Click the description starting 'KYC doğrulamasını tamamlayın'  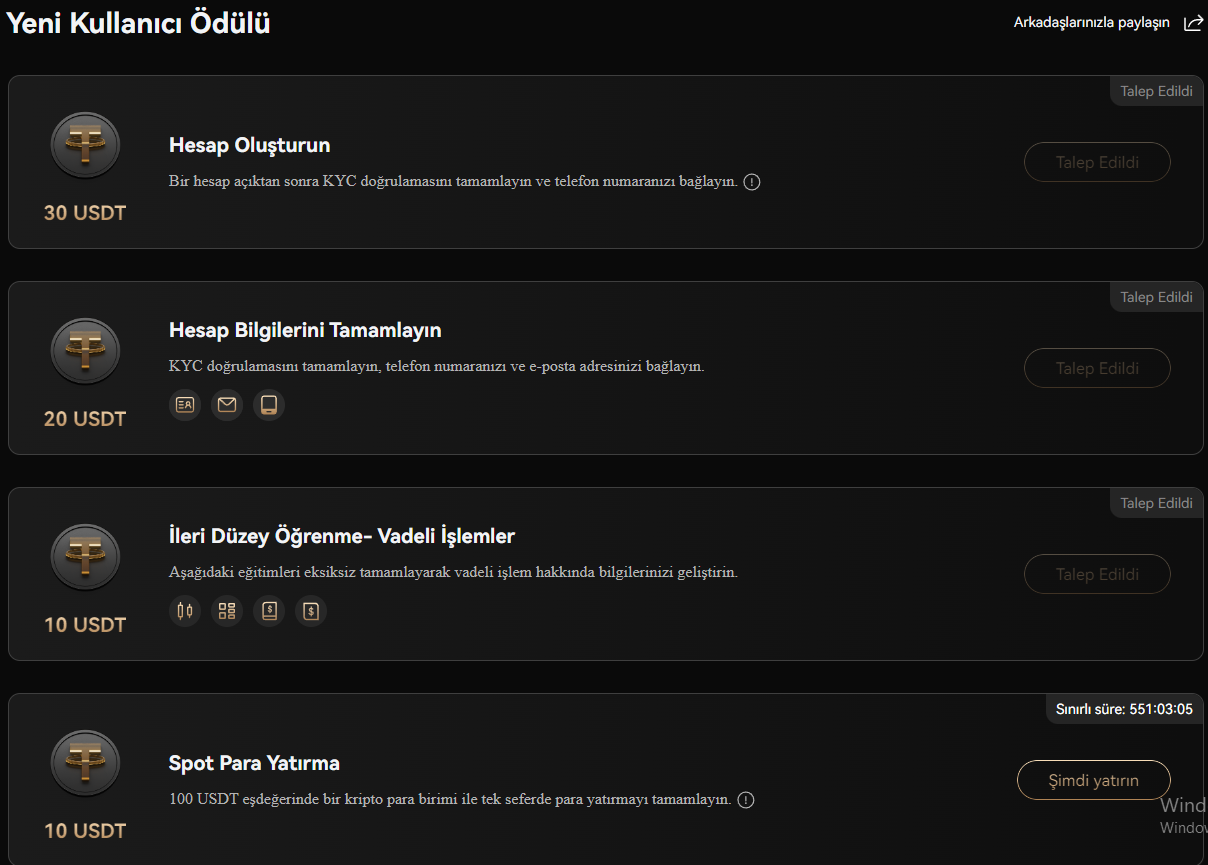(437, 366)
